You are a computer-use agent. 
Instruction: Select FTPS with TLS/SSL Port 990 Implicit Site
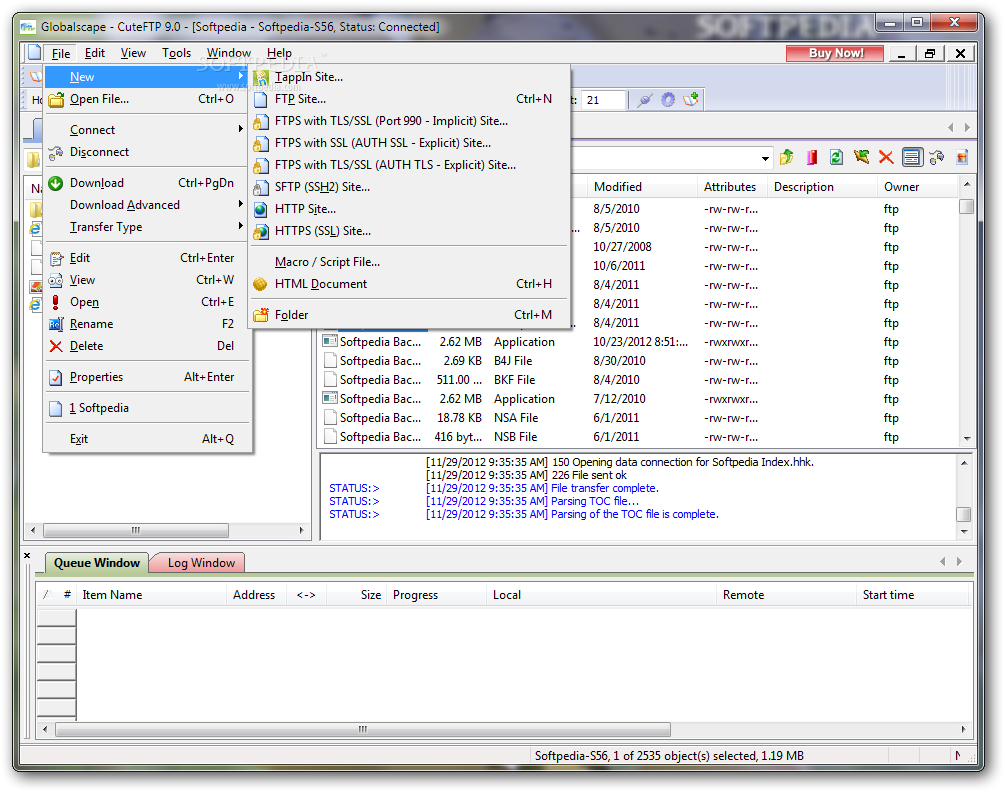[409, 120]
